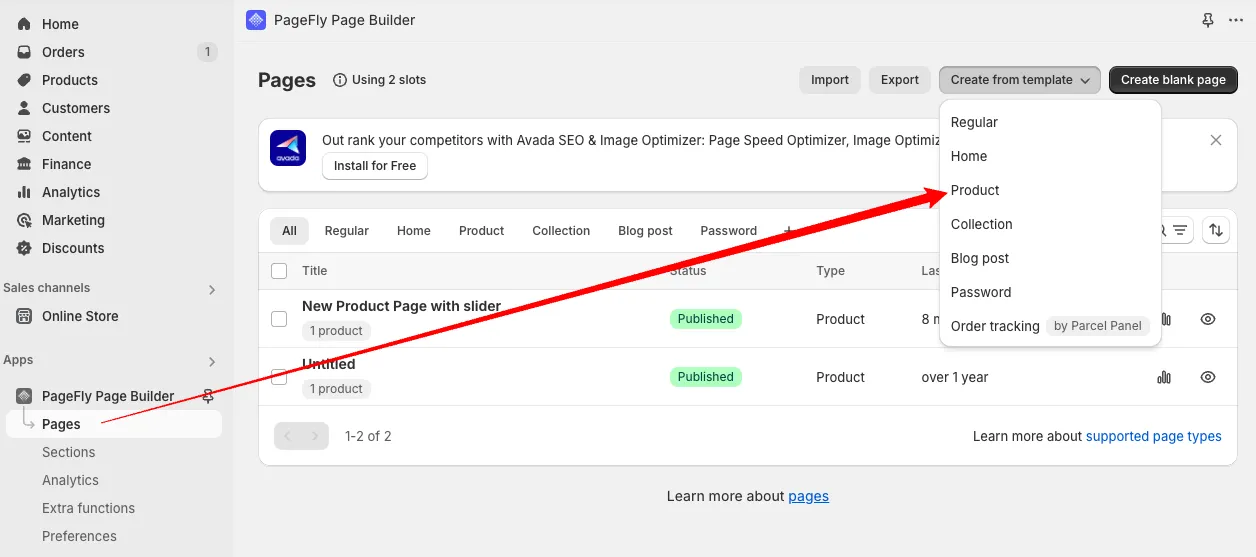1256x557 pixels.
Task: Open New Product Page with slider title
Action: [x=401, y=306]
